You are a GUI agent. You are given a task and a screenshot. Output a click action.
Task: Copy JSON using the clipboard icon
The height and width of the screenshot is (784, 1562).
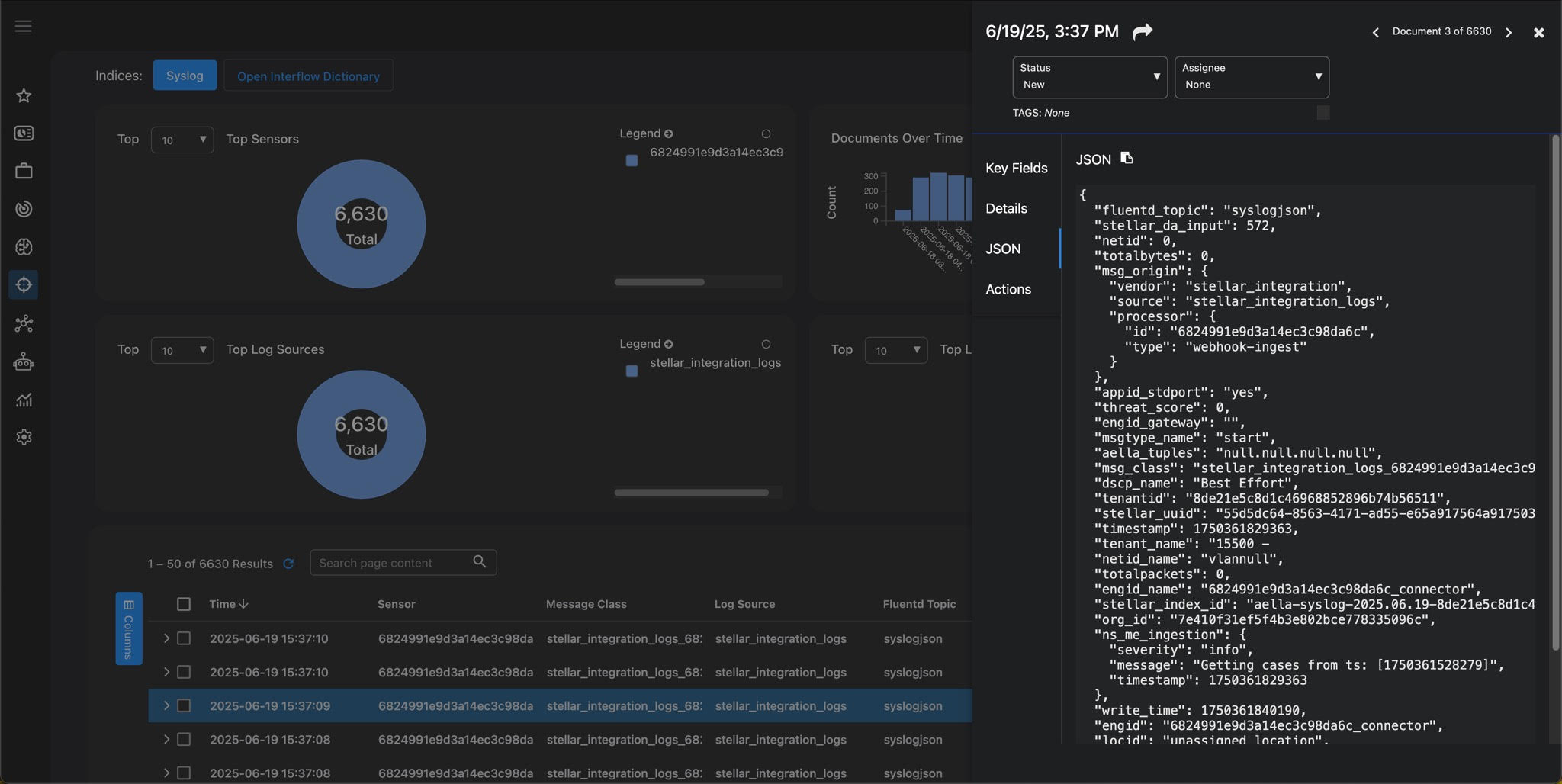[1127, 158]
